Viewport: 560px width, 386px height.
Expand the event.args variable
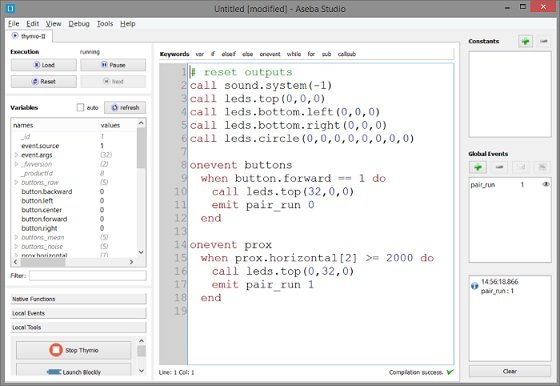pos(16,155)
